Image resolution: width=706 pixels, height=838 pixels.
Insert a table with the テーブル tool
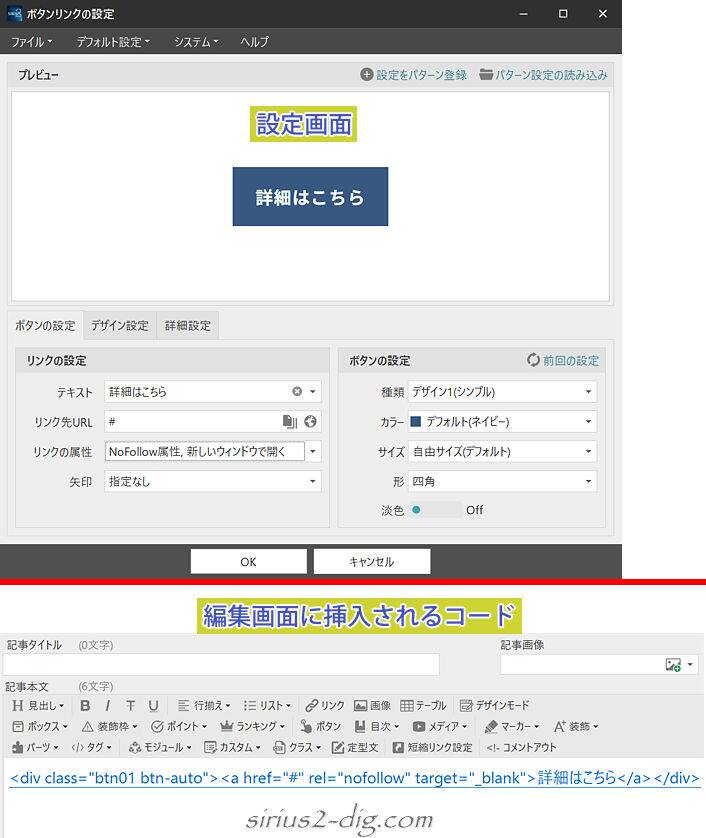click(423, 706)
